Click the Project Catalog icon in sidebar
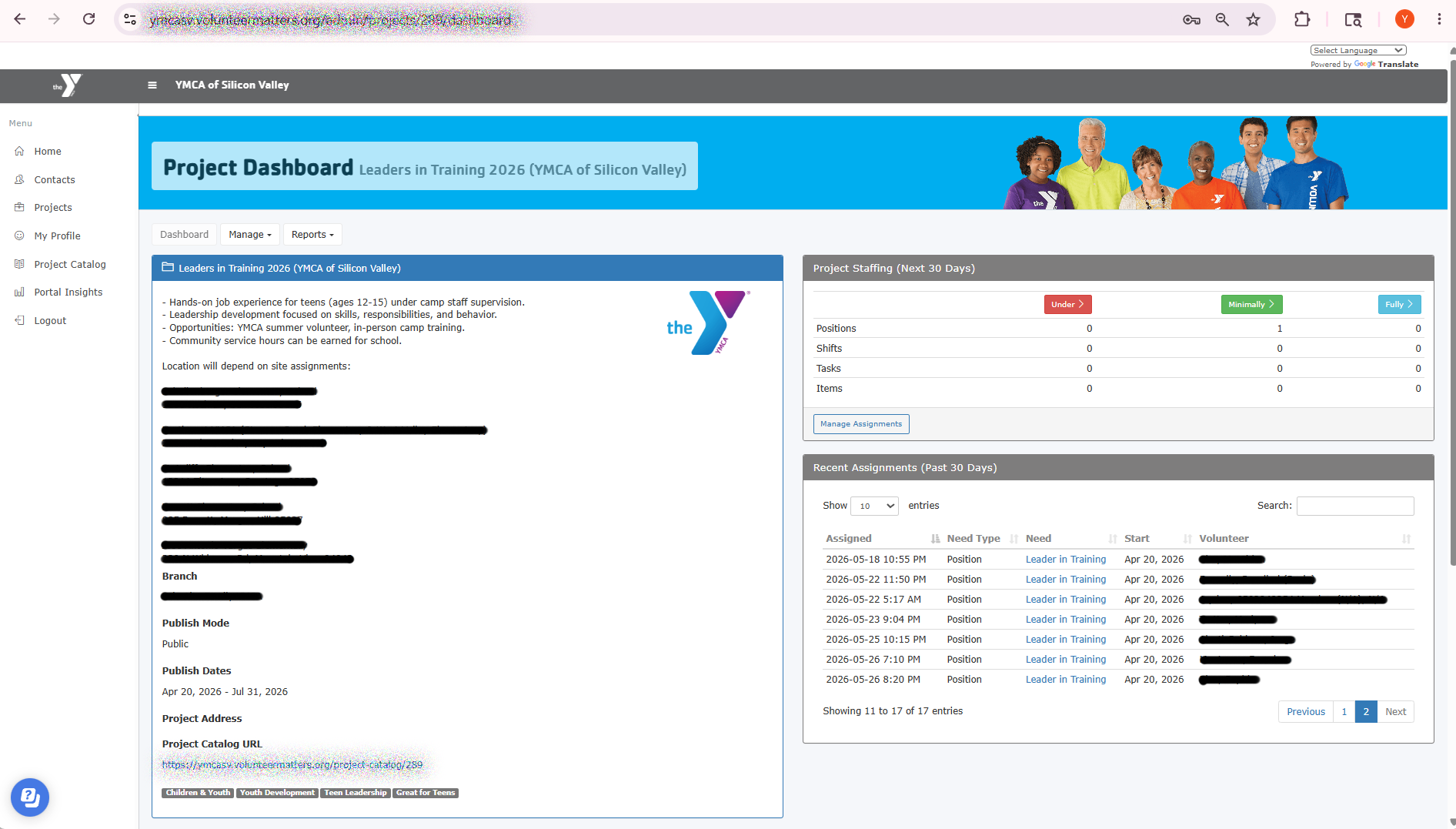1456x829 pixels. click(x=19, y=264)
